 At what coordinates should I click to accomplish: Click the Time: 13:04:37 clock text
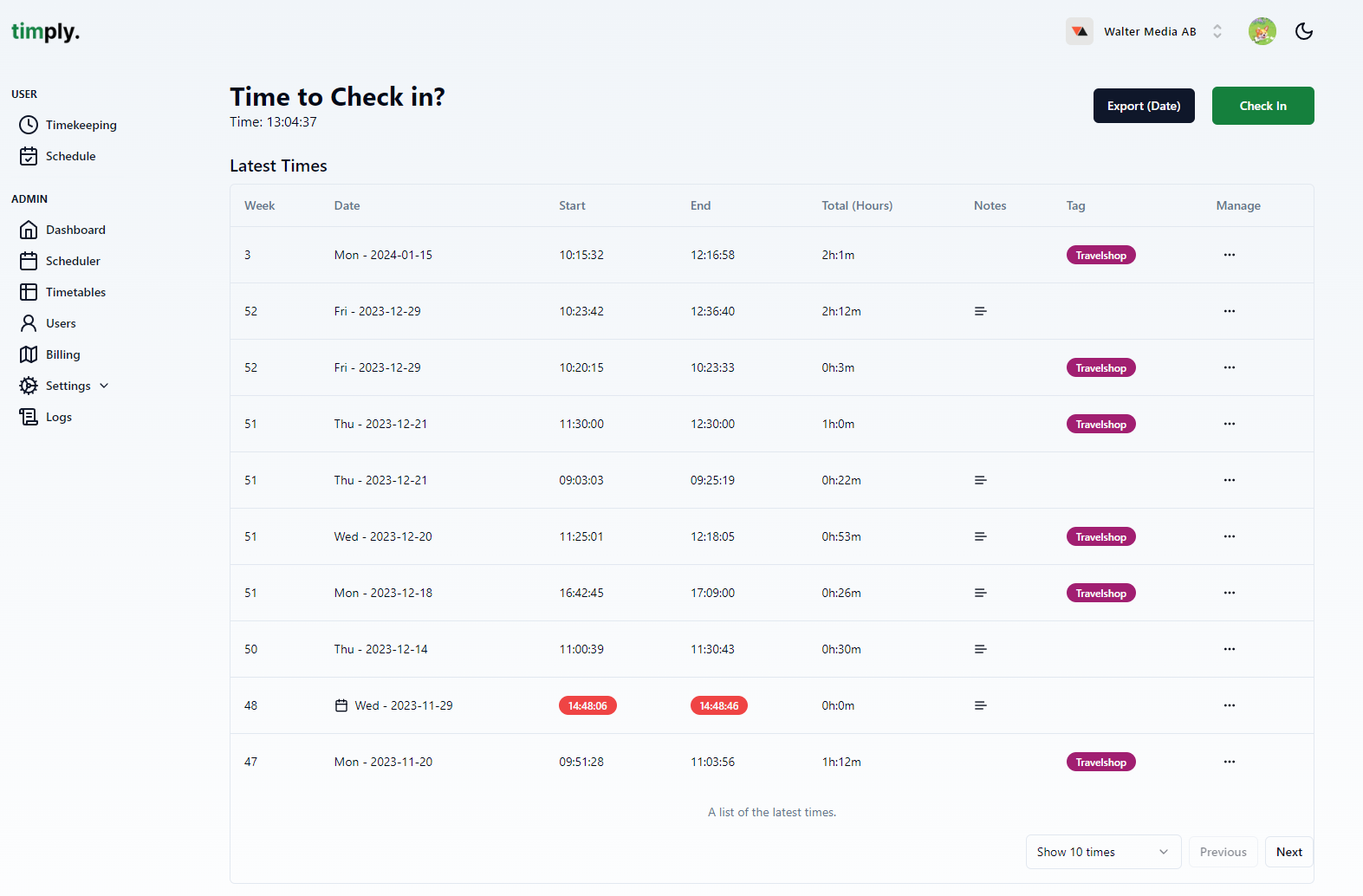coord(273,122)
